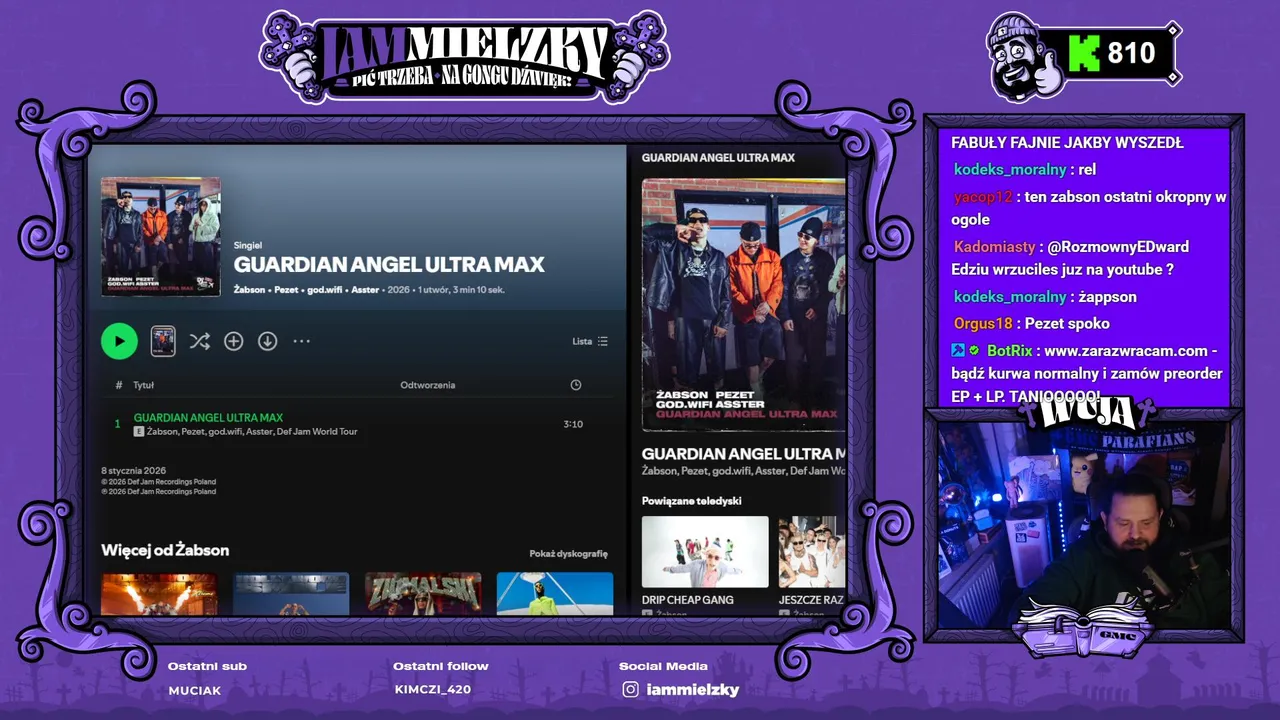Open the three-dots more options menu

(x=301, y=341)
